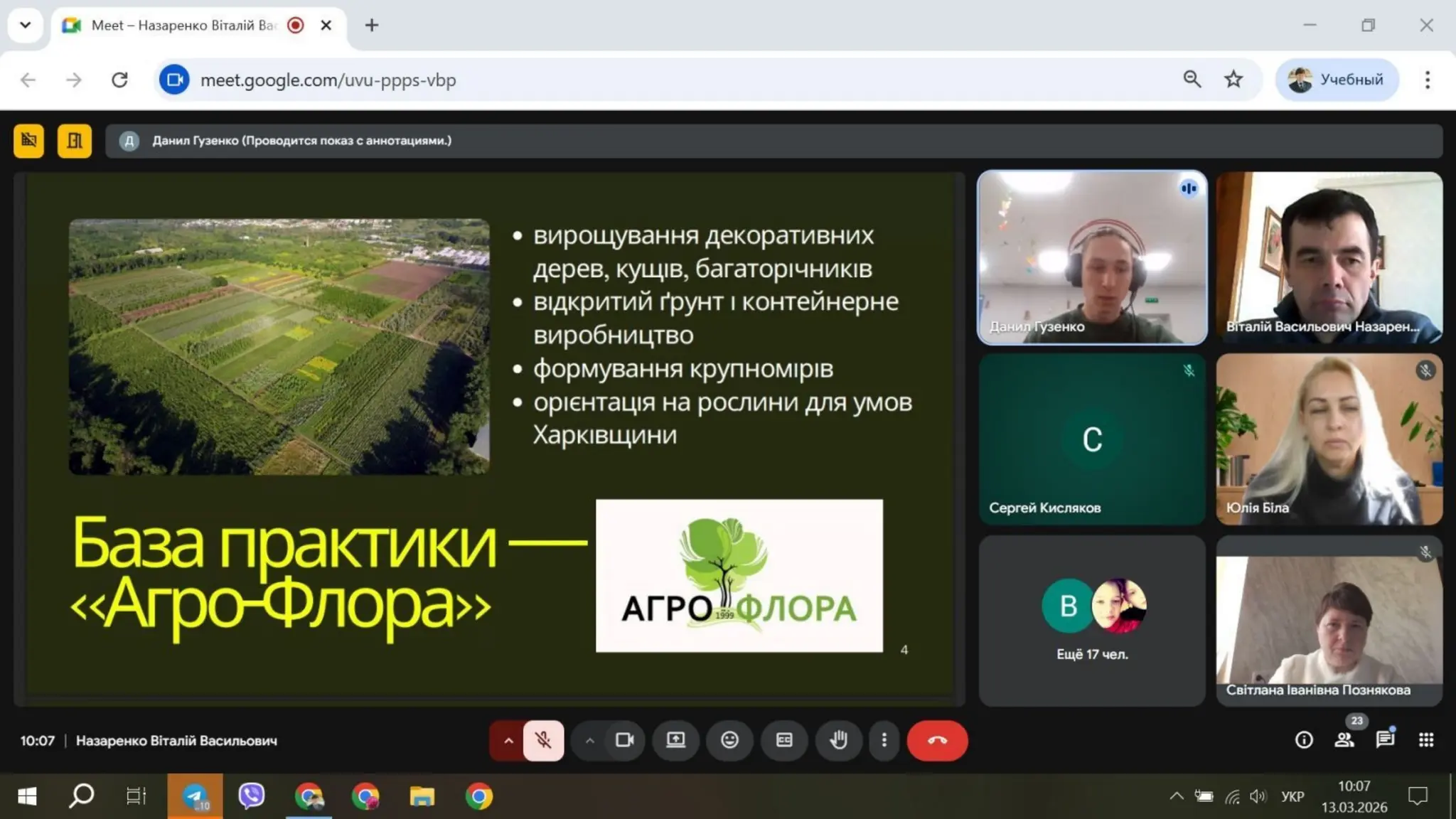Image resolution: width=1456 pixels, height=819 pixels.
Task: Show the participants list with 23 badge
Action: tap(1344, 740)
